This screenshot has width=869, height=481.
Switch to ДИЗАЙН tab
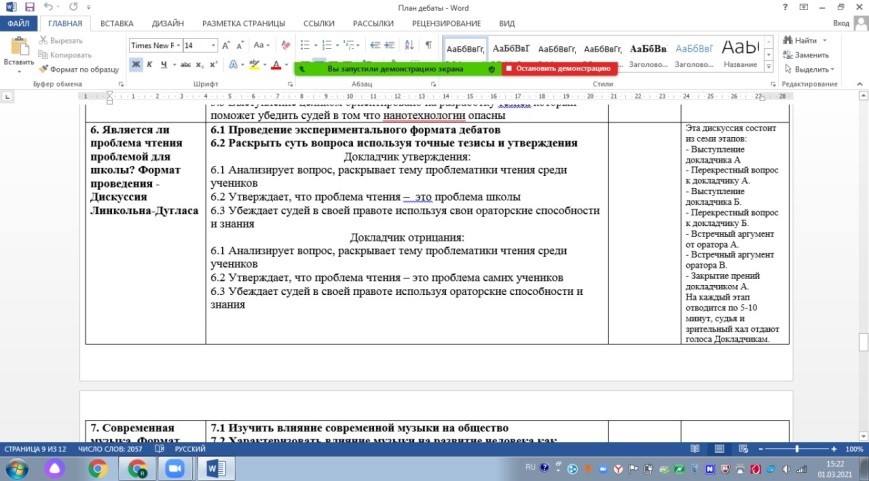pyautogui.click(x=168, y=23)
